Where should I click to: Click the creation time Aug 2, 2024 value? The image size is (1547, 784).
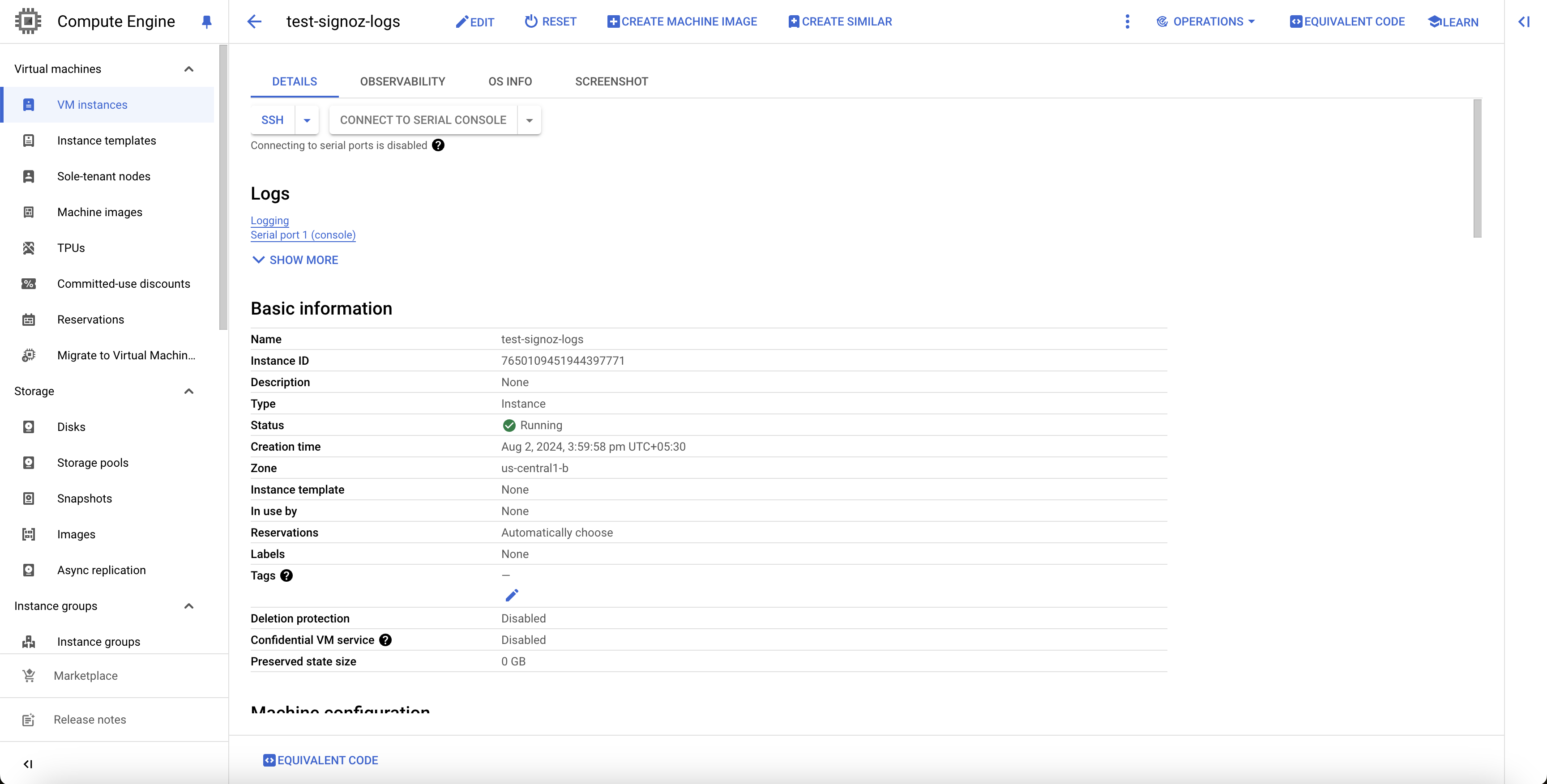594,447
